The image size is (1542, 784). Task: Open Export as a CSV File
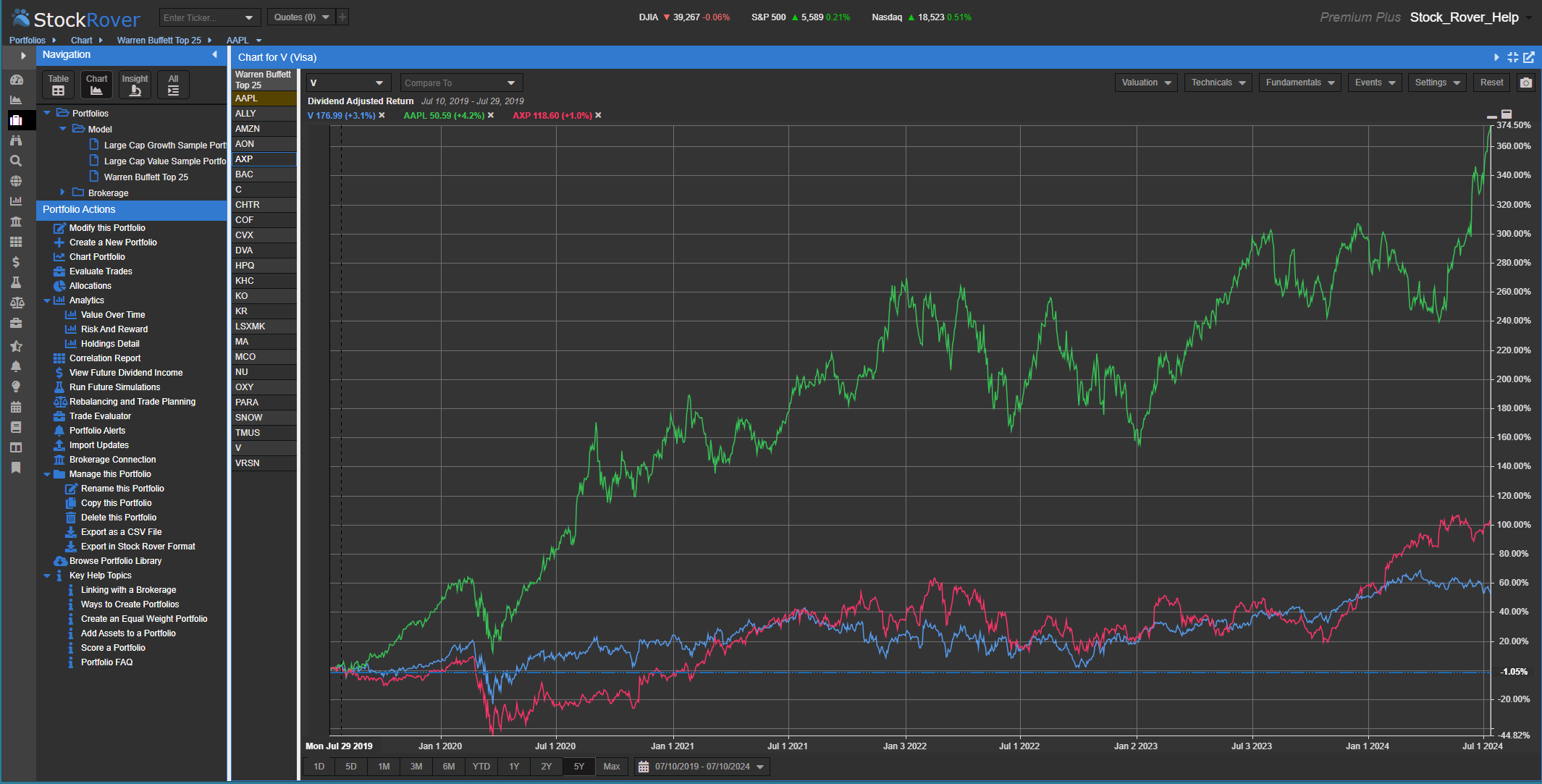tap(121, 532)
